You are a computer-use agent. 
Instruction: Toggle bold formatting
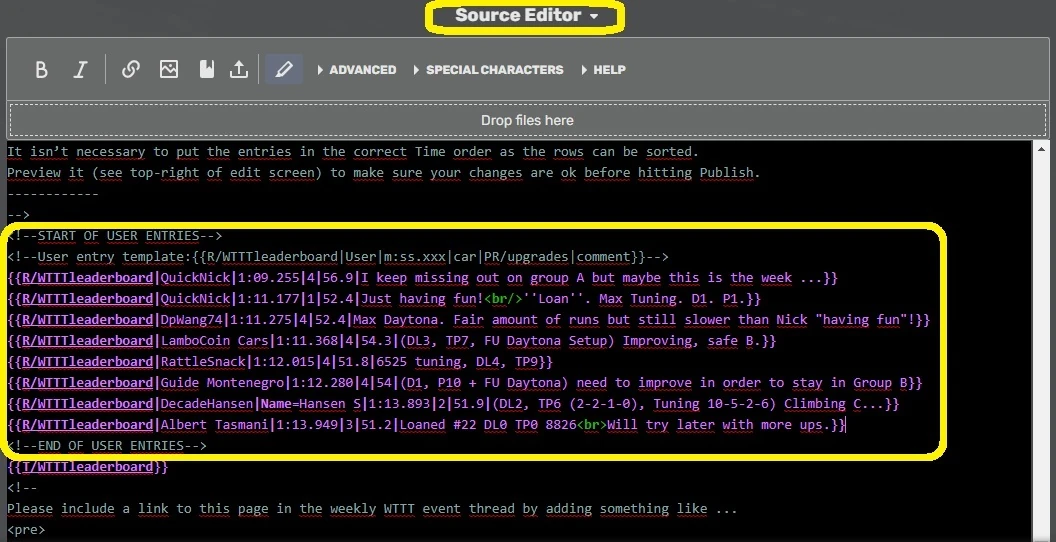pyautogui.click(x=42, y=69)
